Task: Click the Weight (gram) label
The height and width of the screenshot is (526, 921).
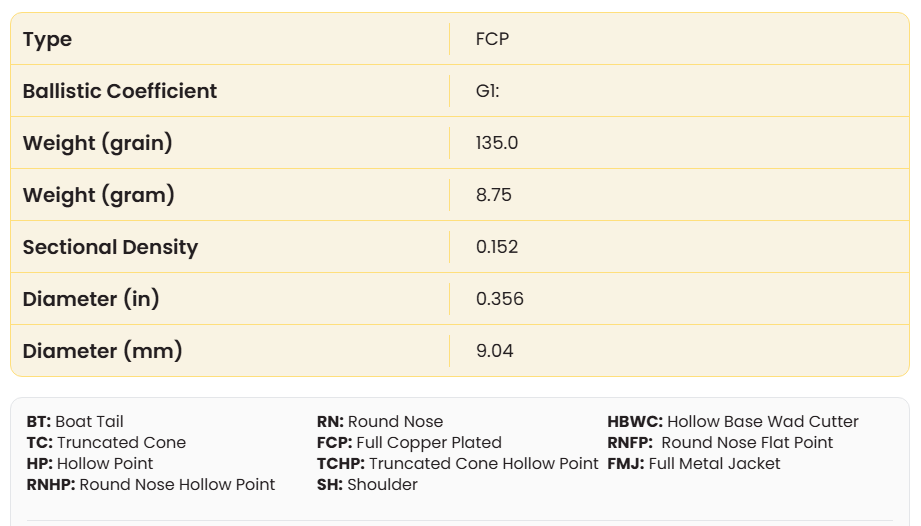Action: [x=98, y=195]
